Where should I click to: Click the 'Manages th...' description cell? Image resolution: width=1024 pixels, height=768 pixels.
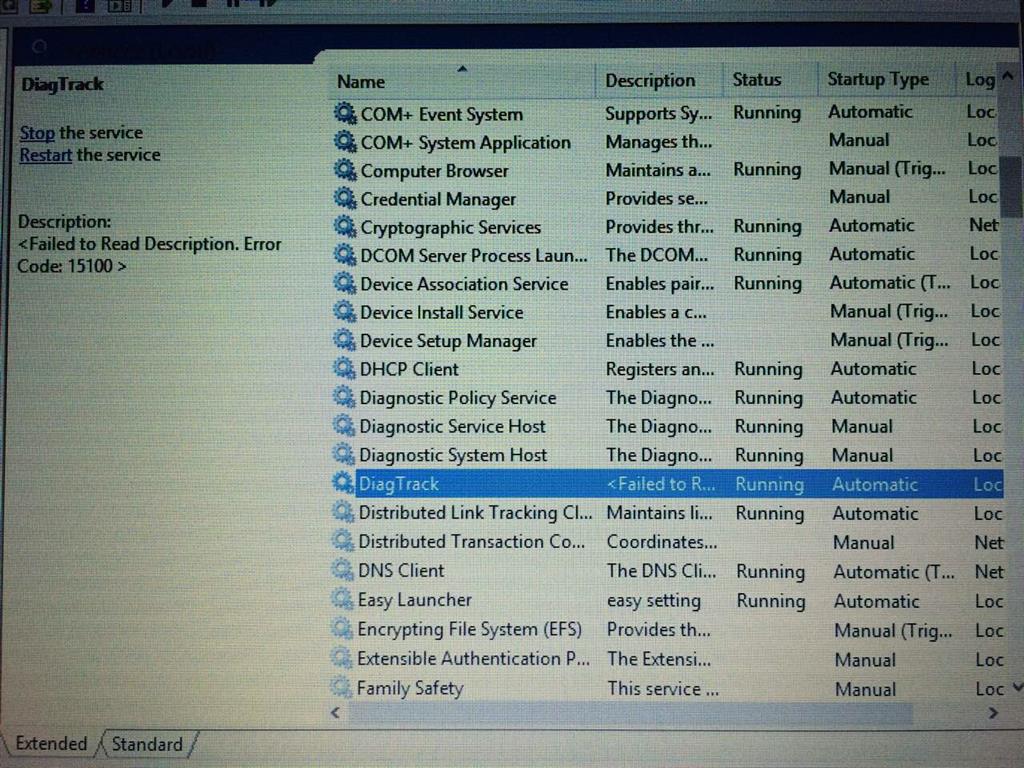(x=658, y=141)
